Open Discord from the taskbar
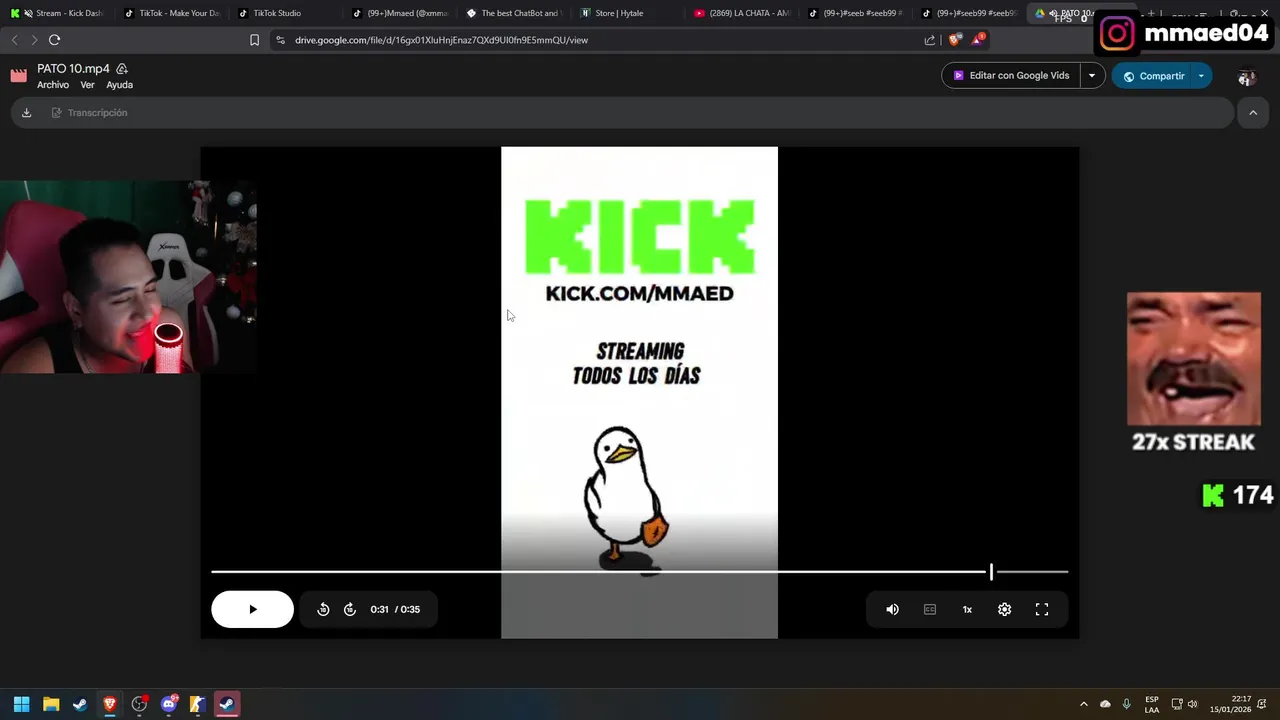 point(168,704)
